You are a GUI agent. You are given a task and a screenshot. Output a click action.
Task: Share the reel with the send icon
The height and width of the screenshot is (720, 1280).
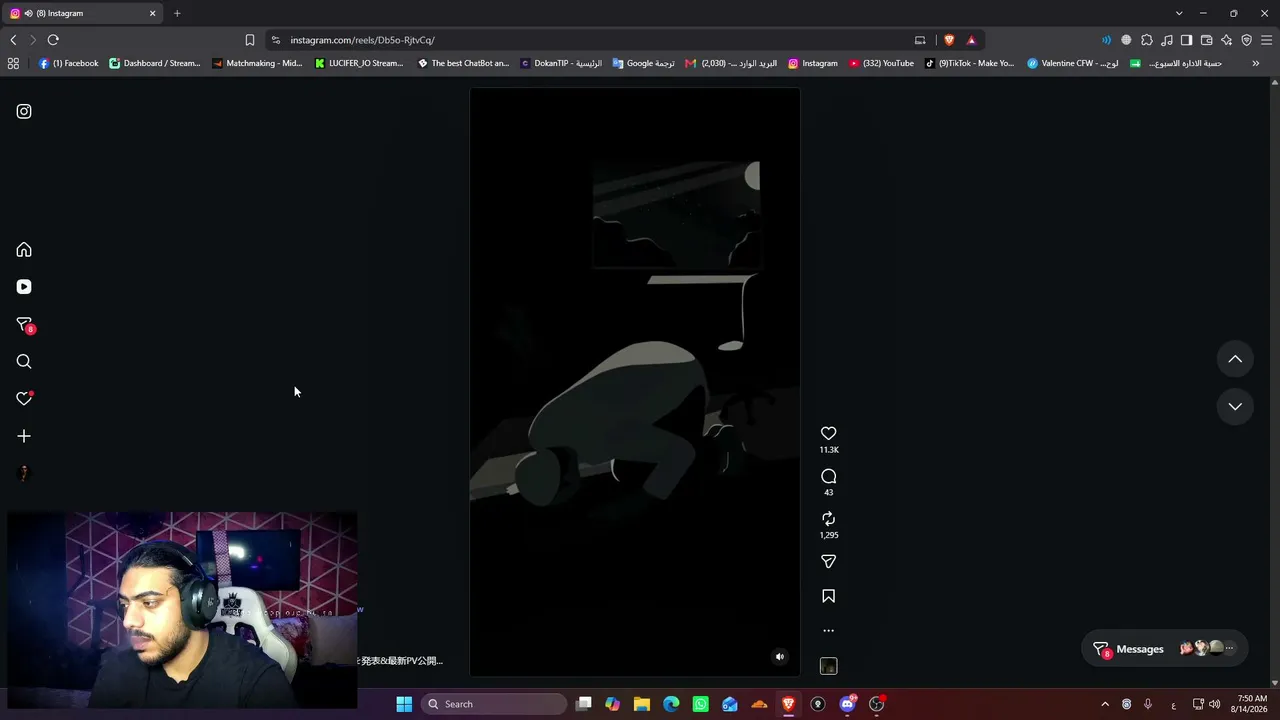pyautogui.click(x=828, y=562)
